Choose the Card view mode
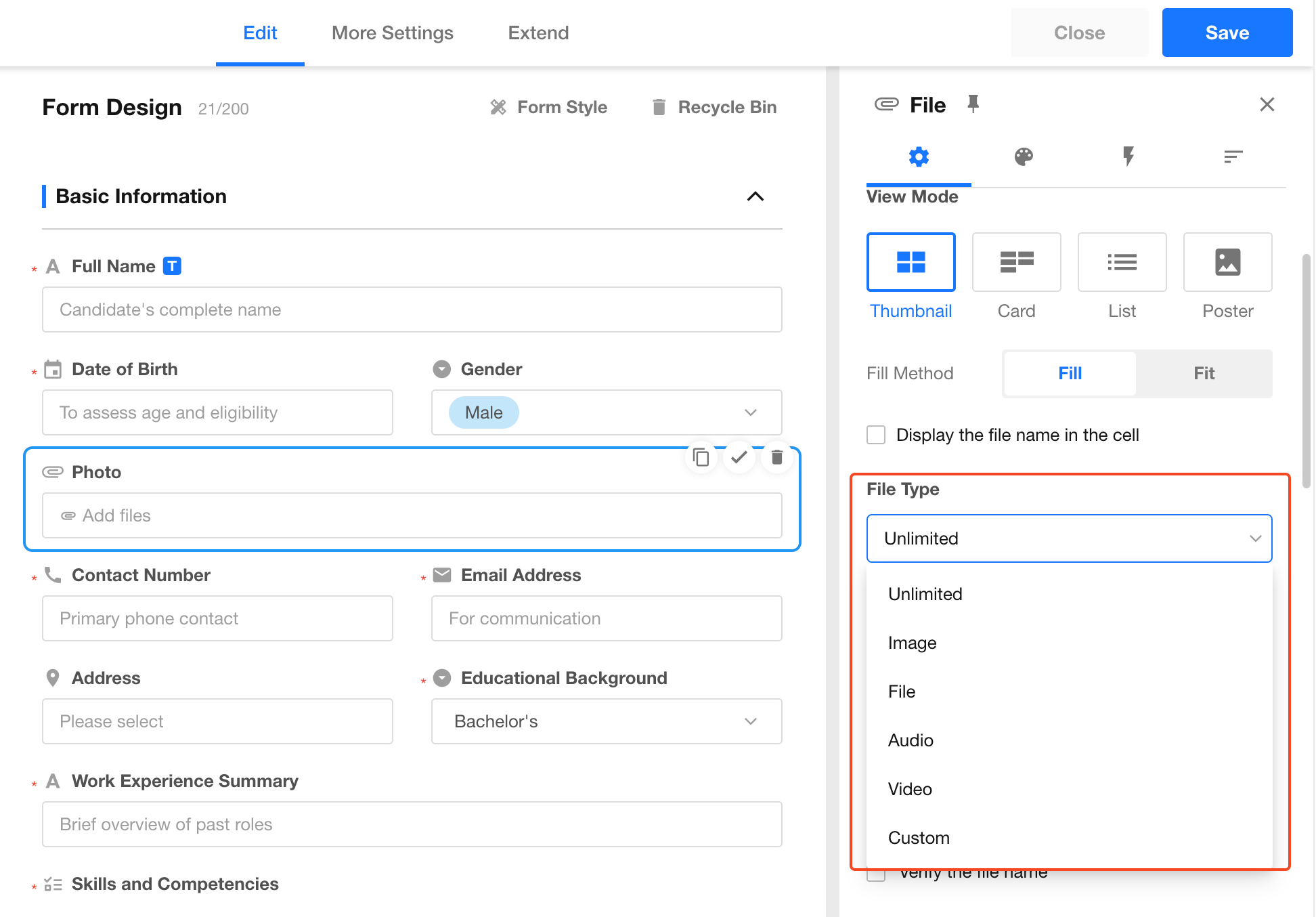The height and width of the screenshot is (917, 1316). 1016,262
